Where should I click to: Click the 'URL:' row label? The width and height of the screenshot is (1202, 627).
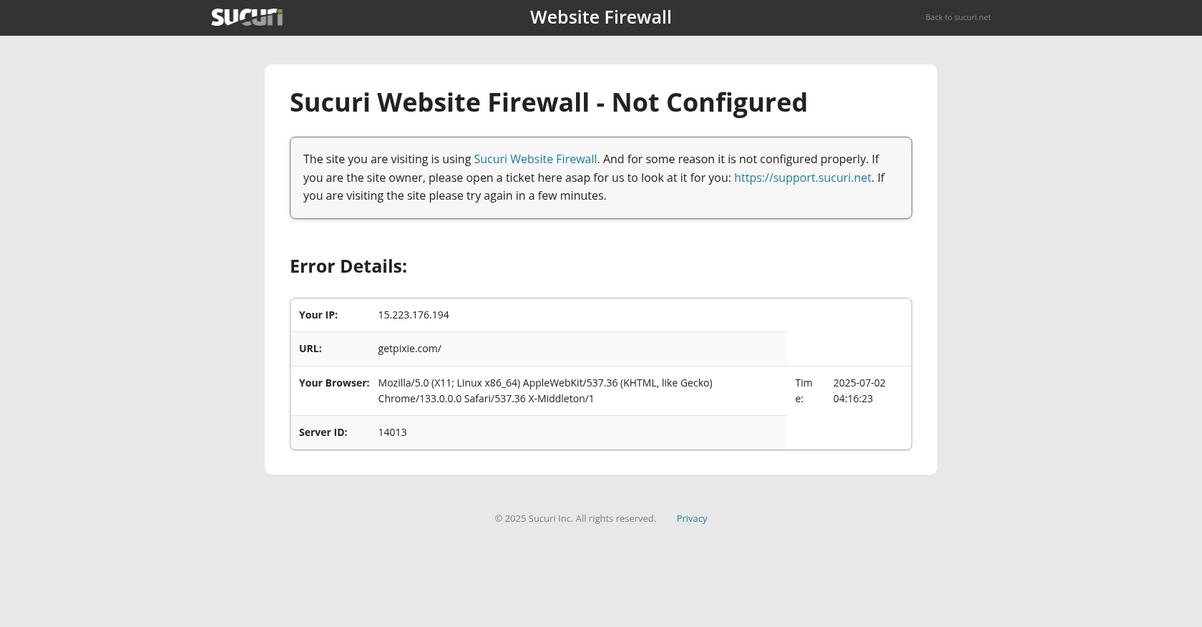(310, 349)
